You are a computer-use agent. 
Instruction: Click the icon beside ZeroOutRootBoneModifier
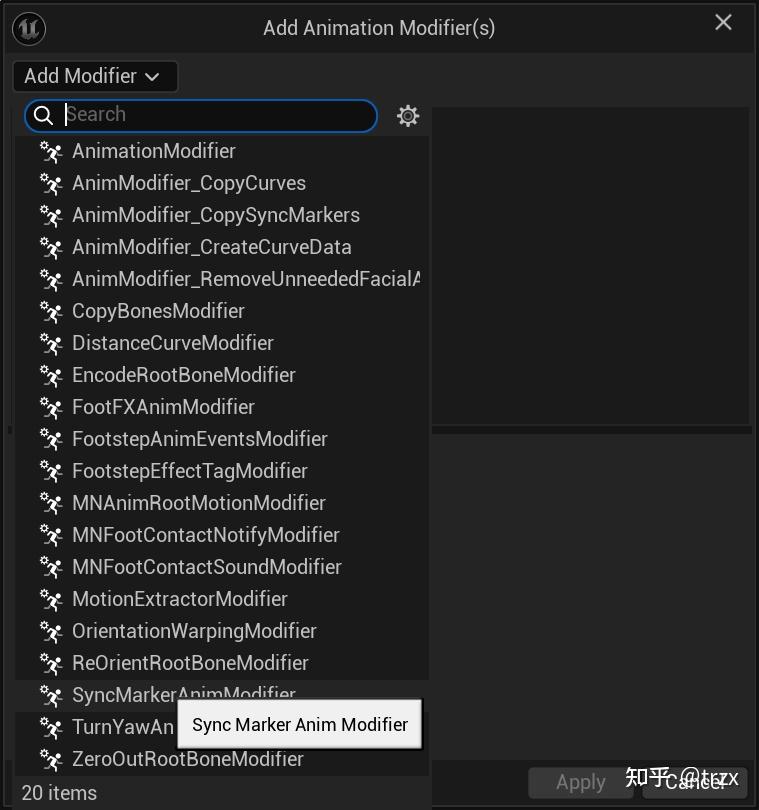[x=51, y=759]
